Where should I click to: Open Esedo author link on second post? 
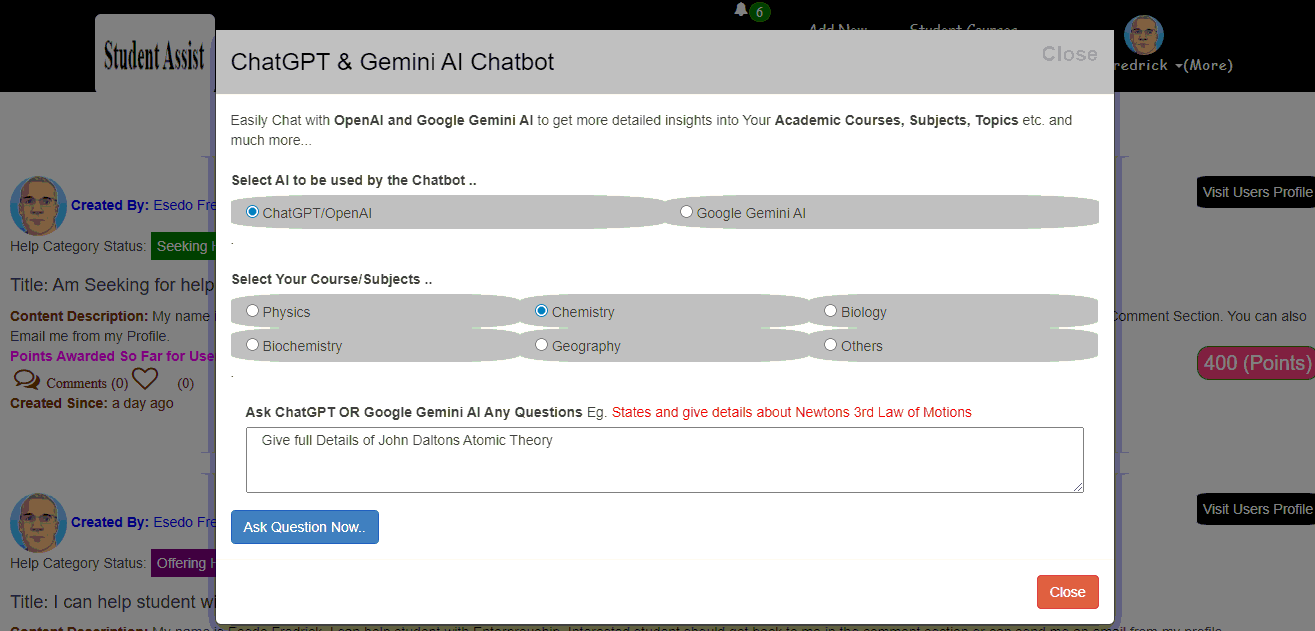coord(185,522)
